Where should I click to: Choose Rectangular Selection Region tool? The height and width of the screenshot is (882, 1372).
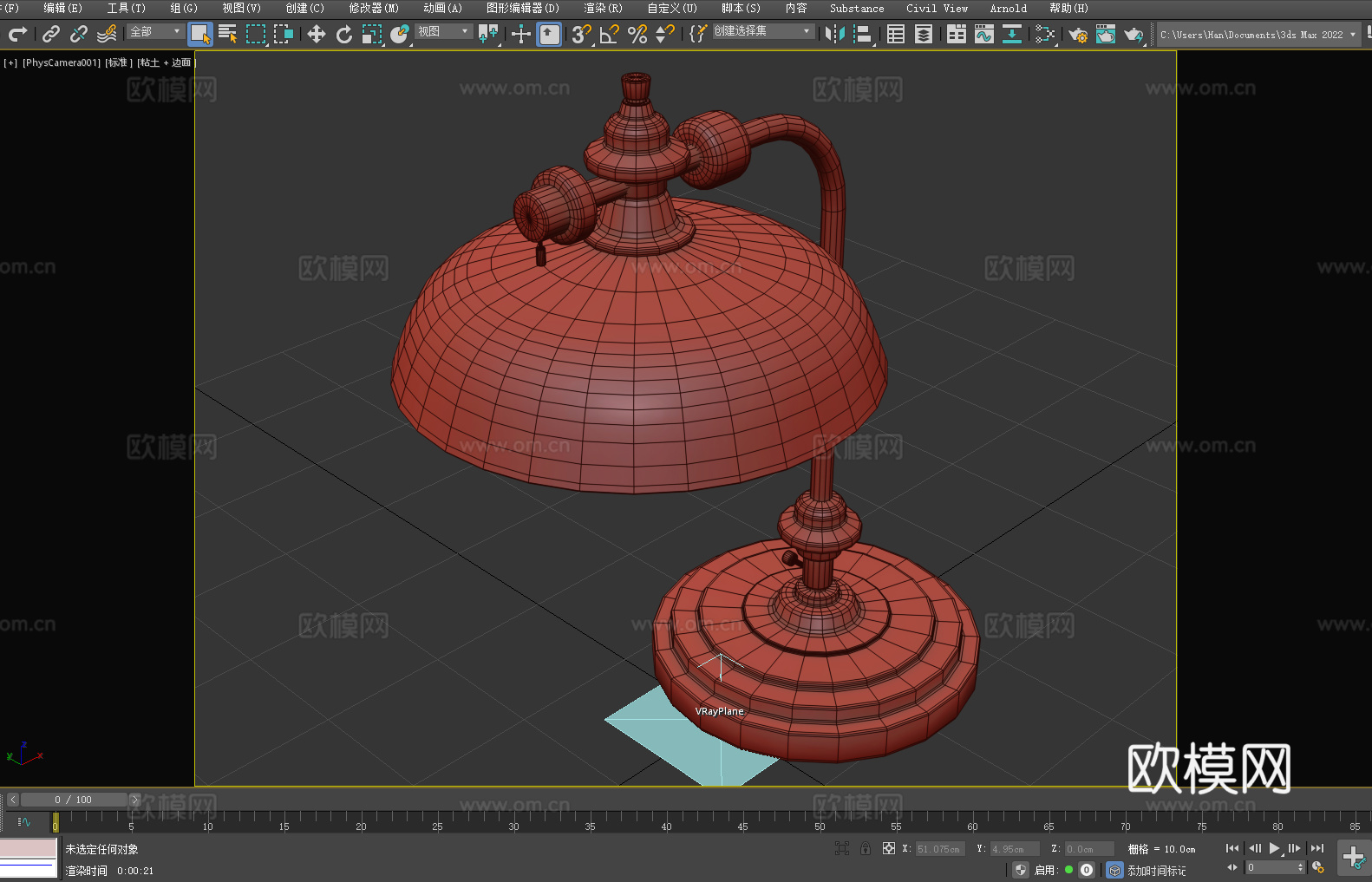(x=256, y=34)
